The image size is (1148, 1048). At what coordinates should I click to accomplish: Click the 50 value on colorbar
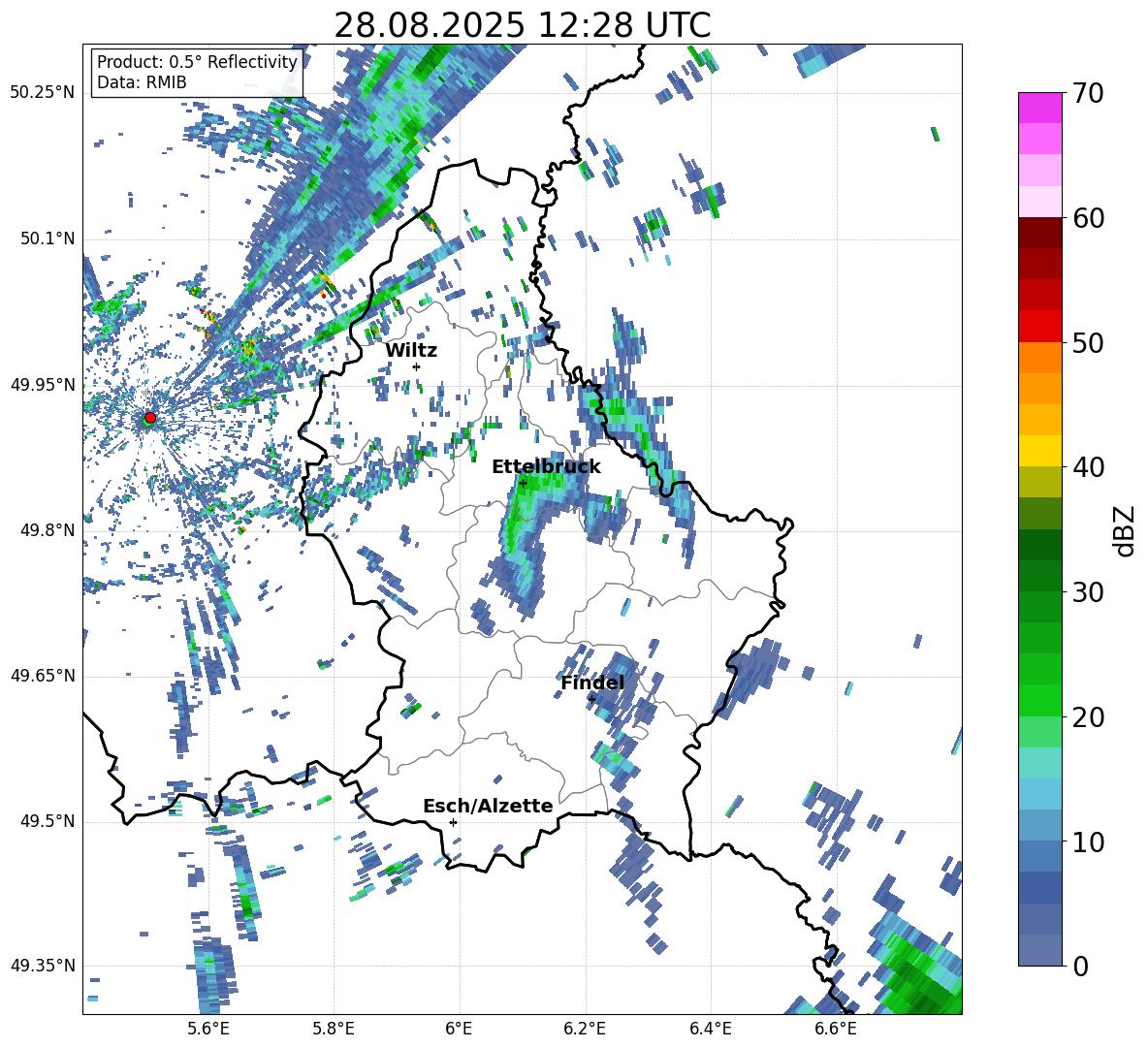pos(1087,342)
